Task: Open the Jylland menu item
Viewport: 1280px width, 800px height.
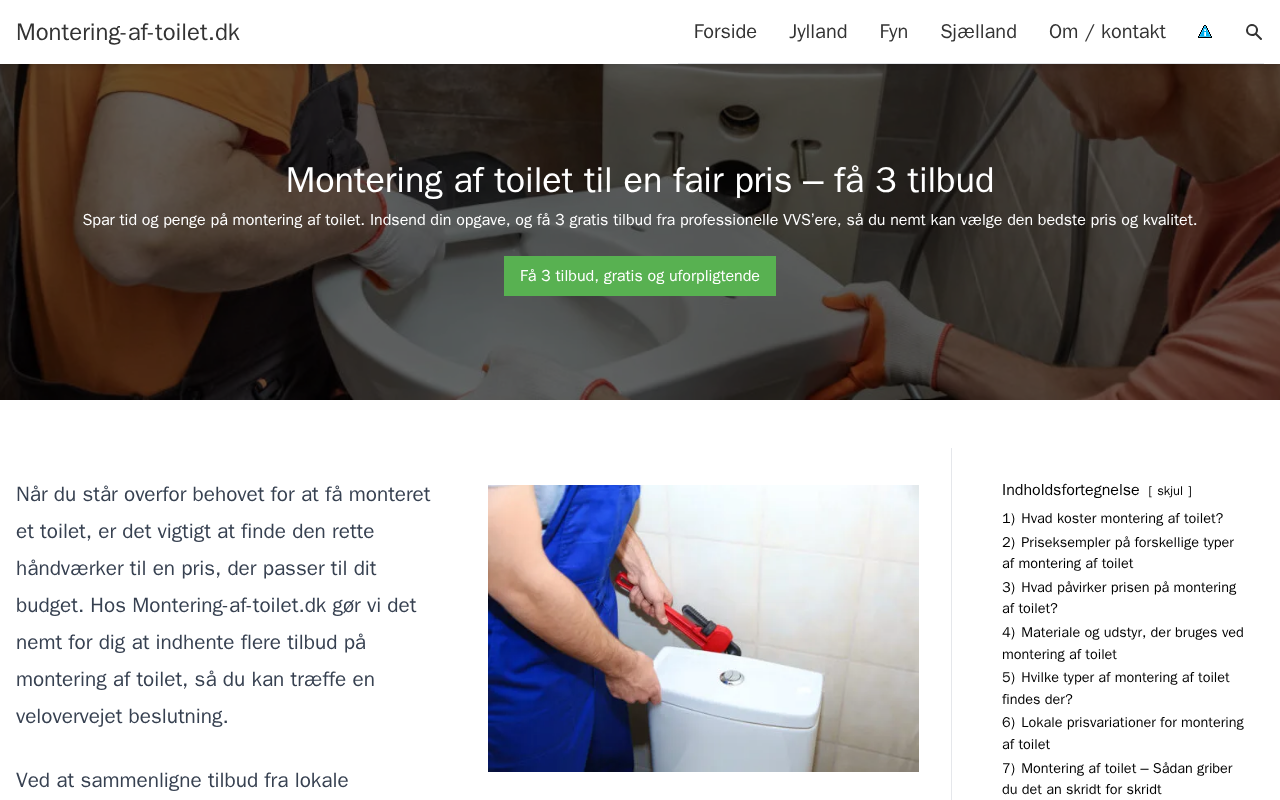Action: tap(818, 32)
